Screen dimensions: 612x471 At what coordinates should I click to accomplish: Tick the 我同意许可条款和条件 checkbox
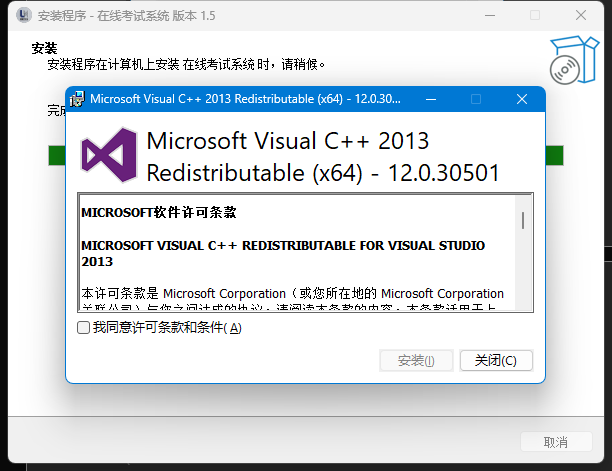pyautogui.click(x=83, y=327)
